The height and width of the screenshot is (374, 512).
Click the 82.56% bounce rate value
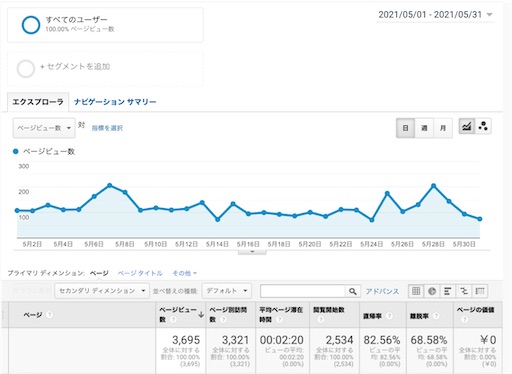click(x=382, y=340)
